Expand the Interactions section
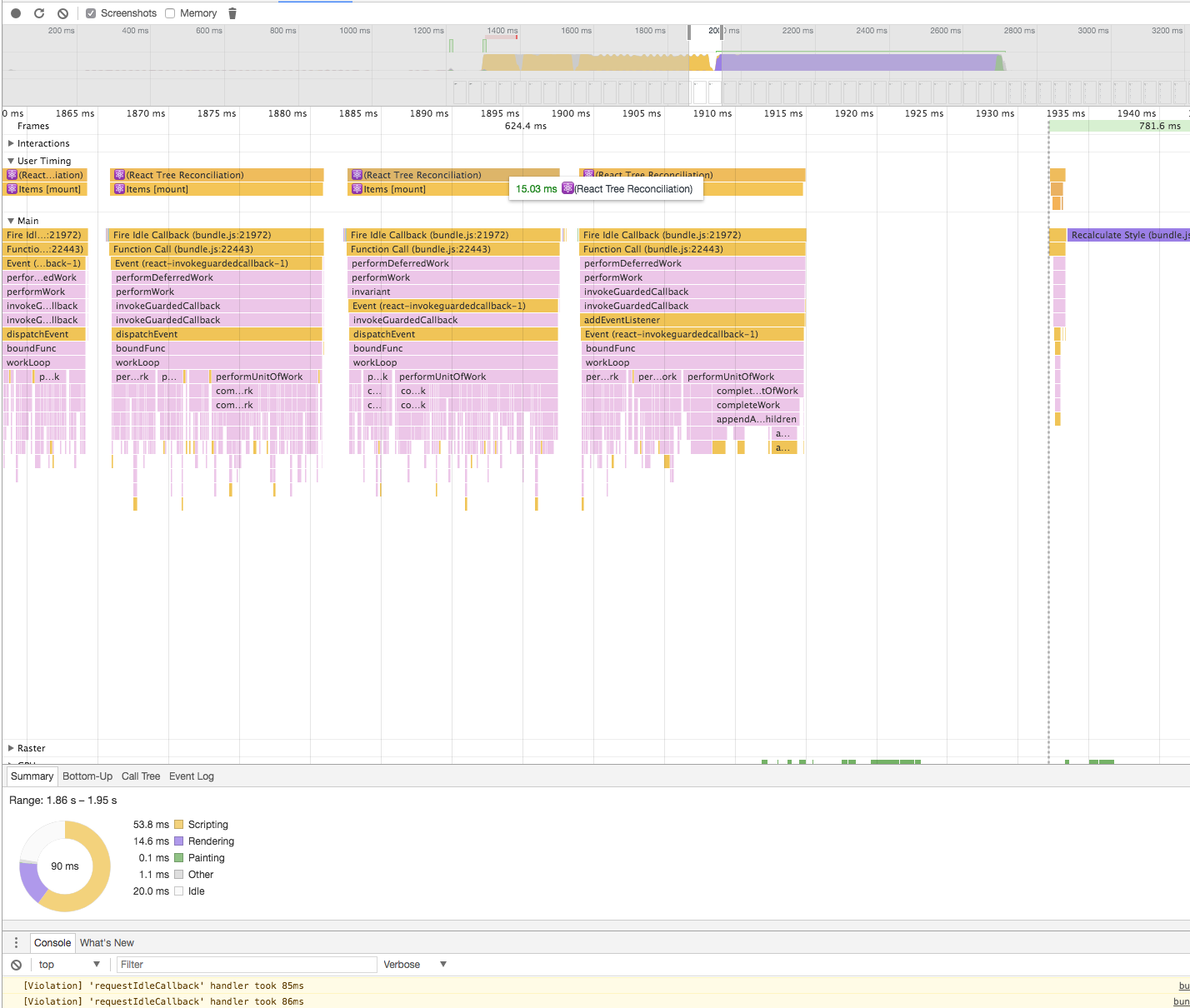Viewport: 1190px width, 1008px height. click(11, 143)
